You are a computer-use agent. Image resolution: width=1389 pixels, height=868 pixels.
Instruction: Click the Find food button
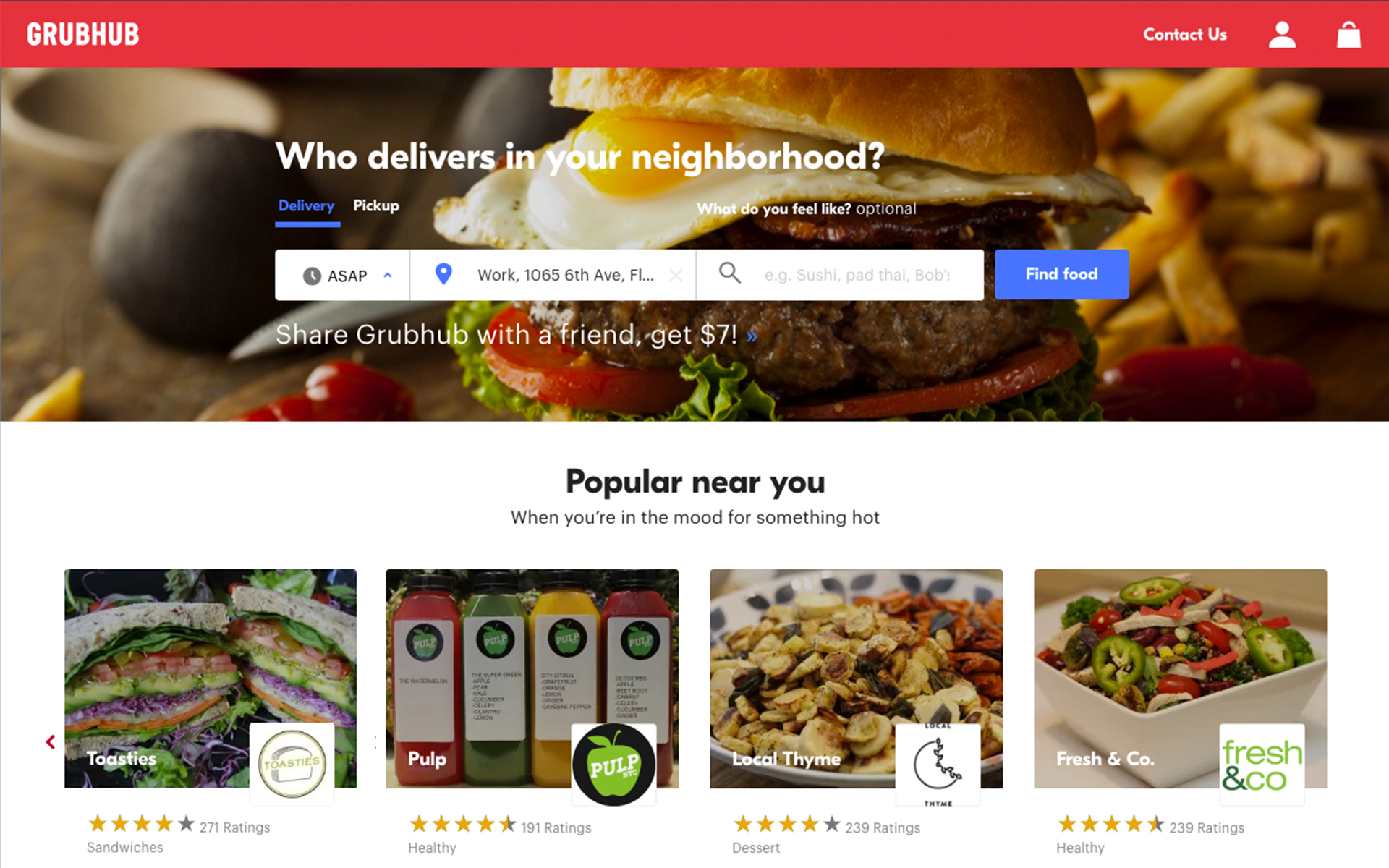1061,274
